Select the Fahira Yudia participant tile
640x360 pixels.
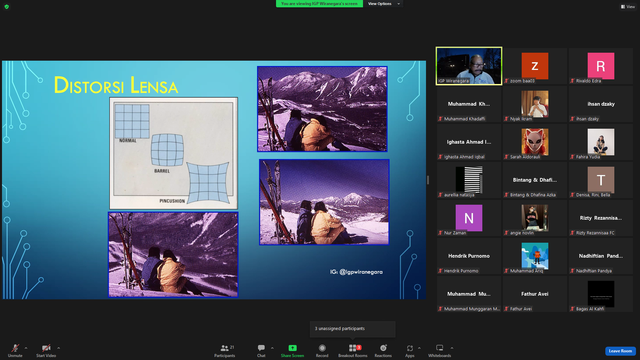point(601,142)
